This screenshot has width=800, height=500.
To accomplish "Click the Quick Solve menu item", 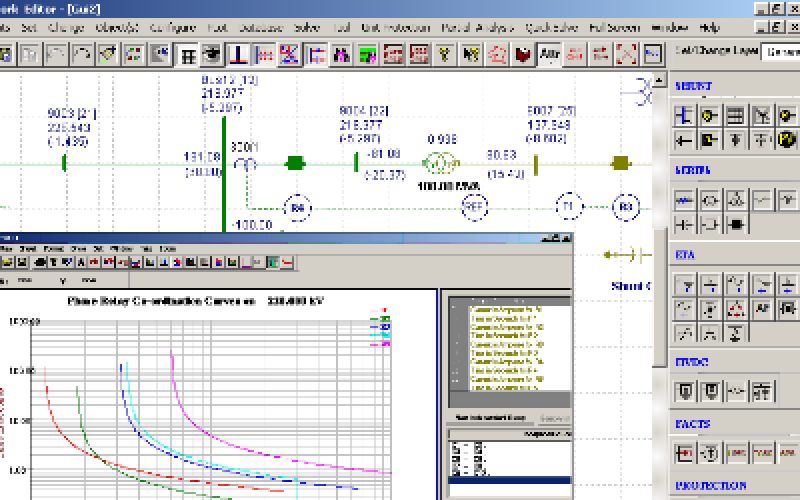I will pyautogui.click(x=552, y=28).
